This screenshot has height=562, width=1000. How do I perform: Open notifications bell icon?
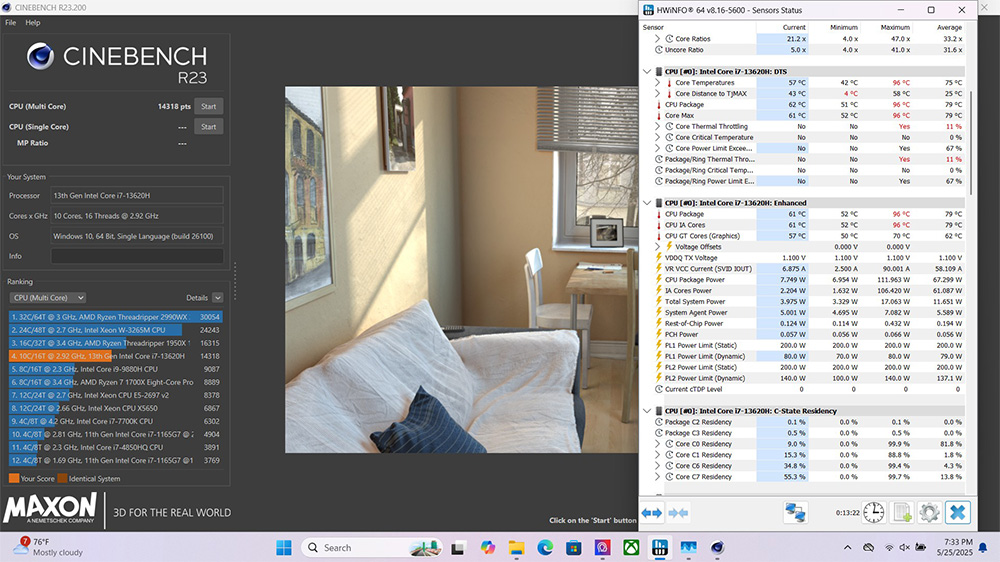pyautogui.click(x=983, y=547)
